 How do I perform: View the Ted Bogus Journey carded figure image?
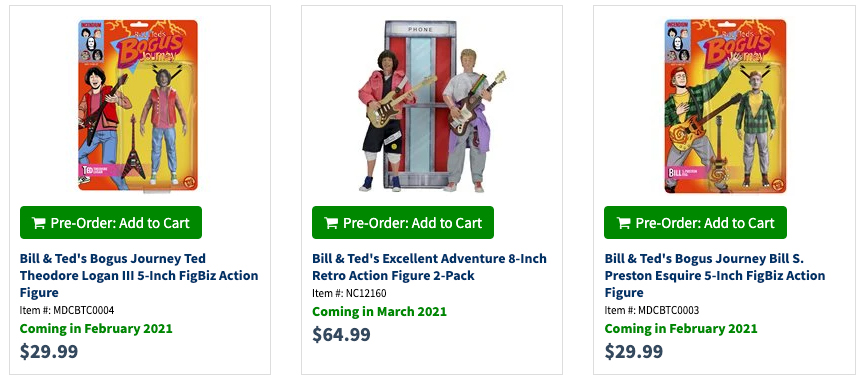tap(138, 105)
